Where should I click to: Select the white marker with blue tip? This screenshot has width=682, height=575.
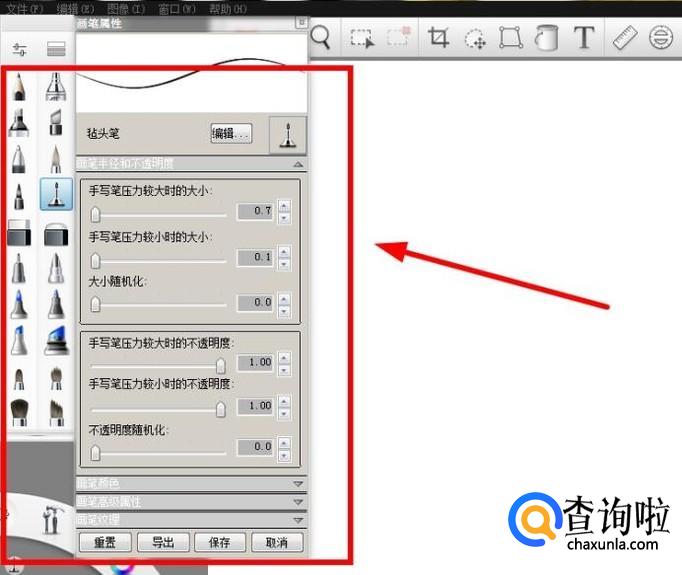pyautogui.click(x=18, y=340)
